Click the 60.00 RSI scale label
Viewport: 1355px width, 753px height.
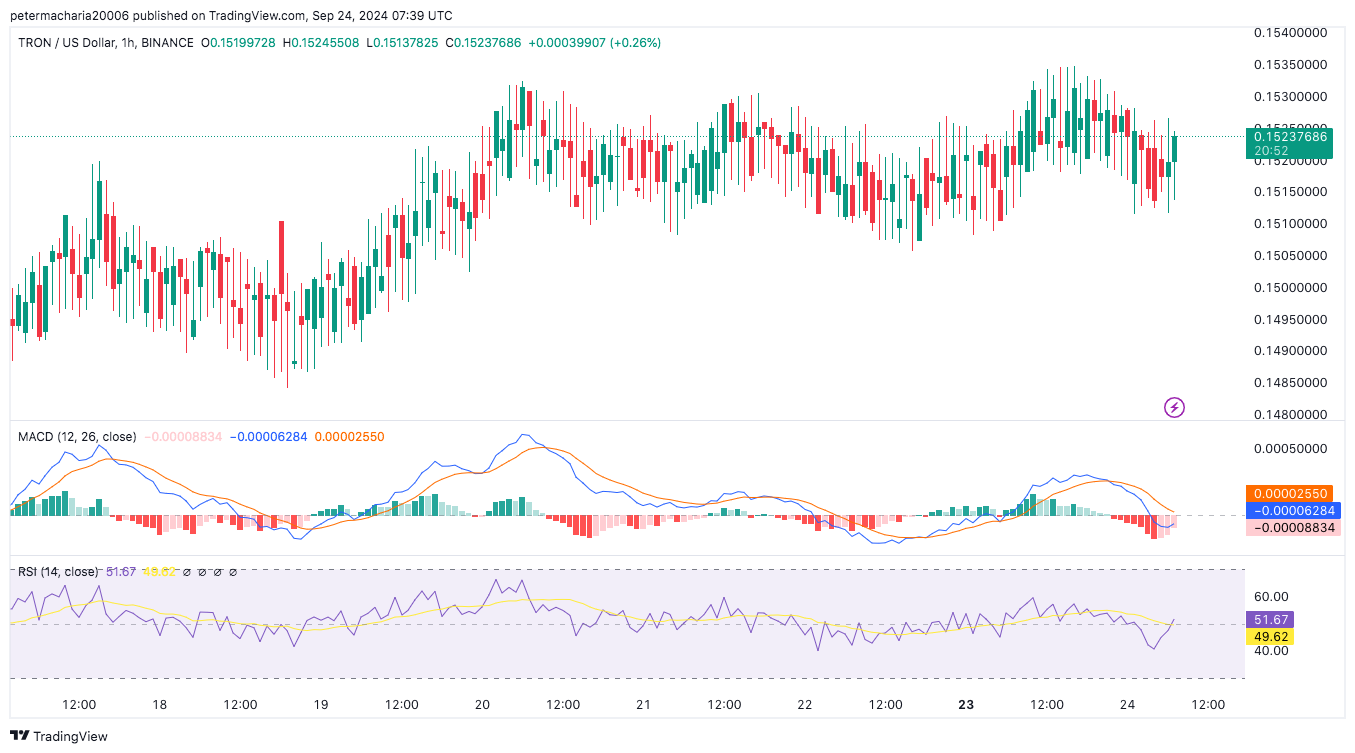[1271, 596]
